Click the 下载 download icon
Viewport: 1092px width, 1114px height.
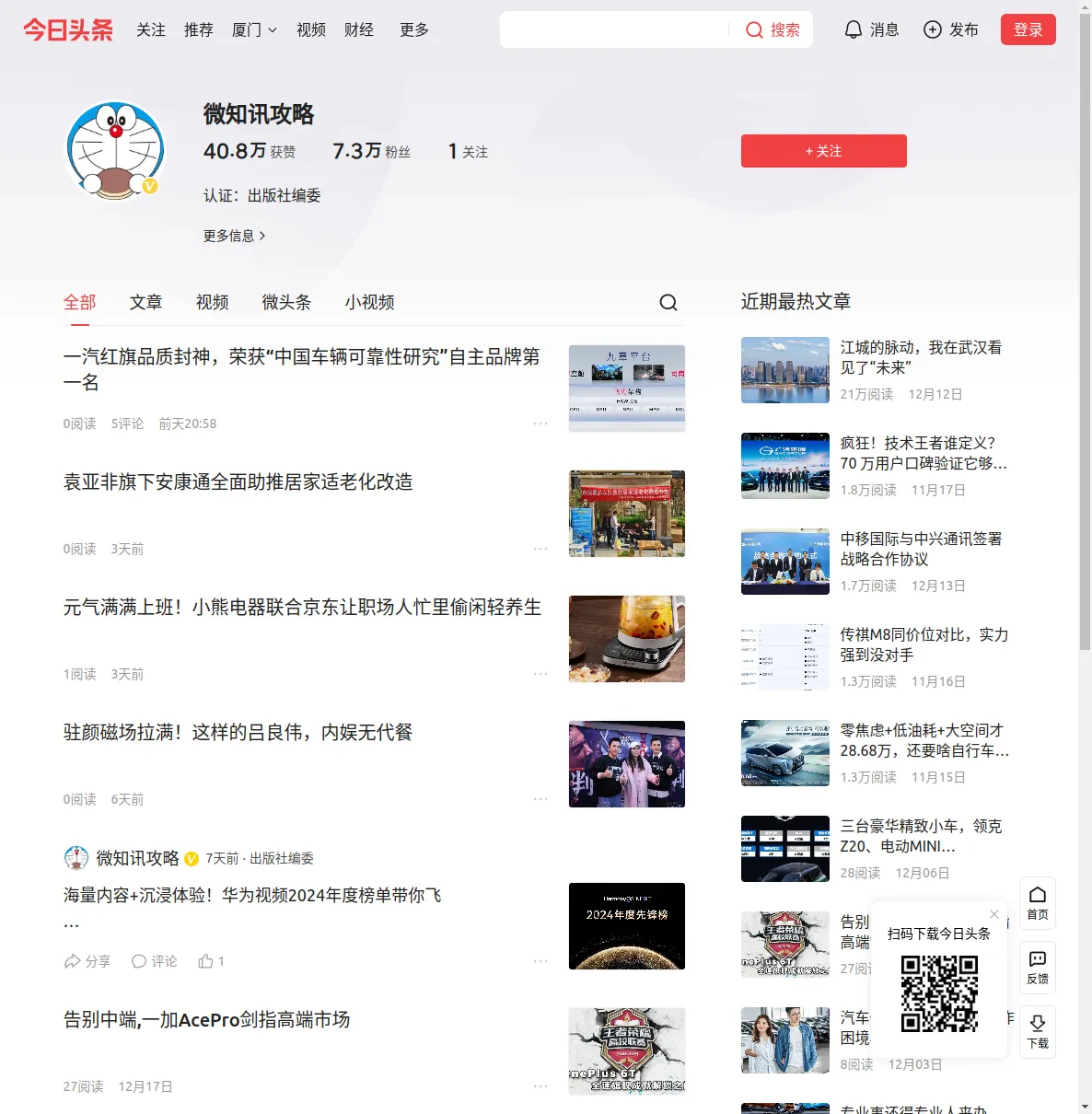coord(1038,1031)
